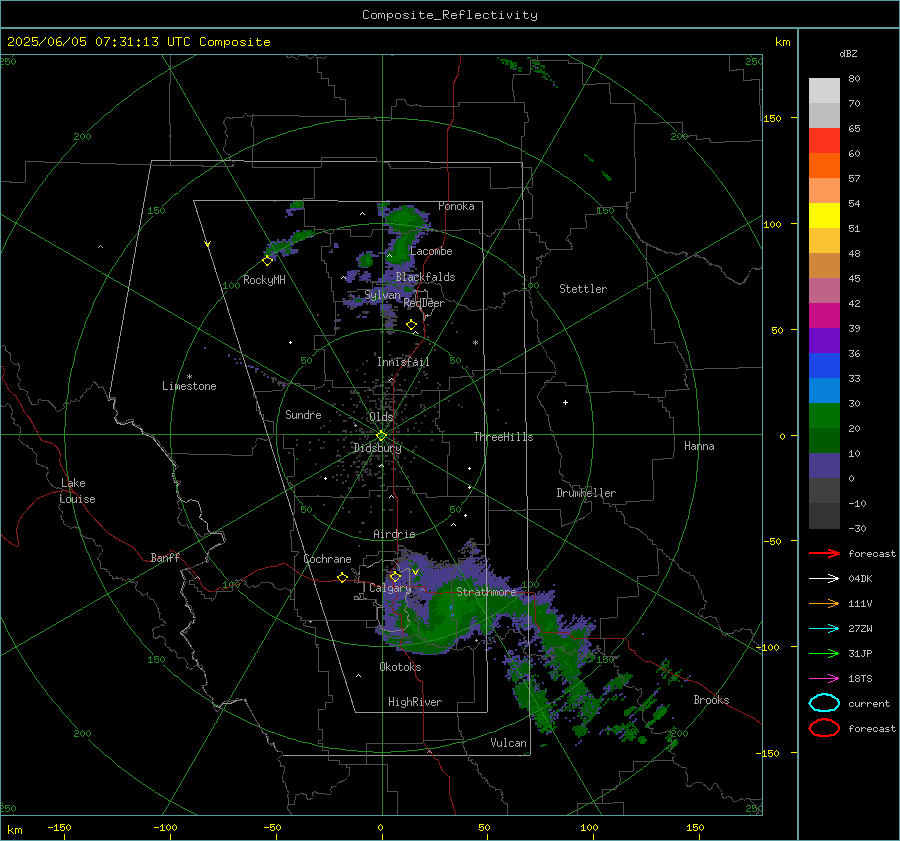Click the Vulcan city label
Screen dimensions: 900x841
pos(509,743)
